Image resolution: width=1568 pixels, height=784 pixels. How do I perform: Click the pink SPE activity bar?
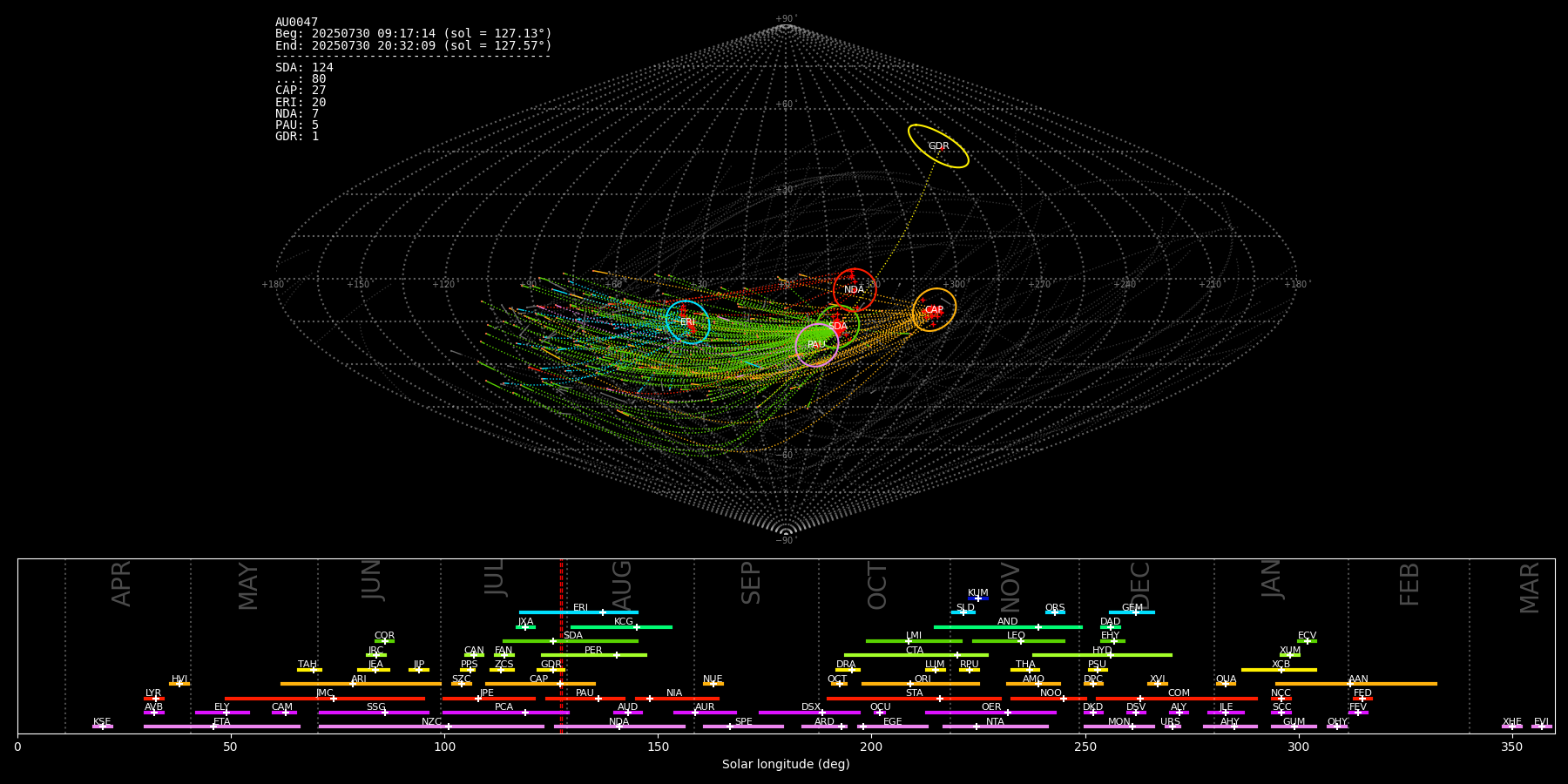(x=743, y=727)
